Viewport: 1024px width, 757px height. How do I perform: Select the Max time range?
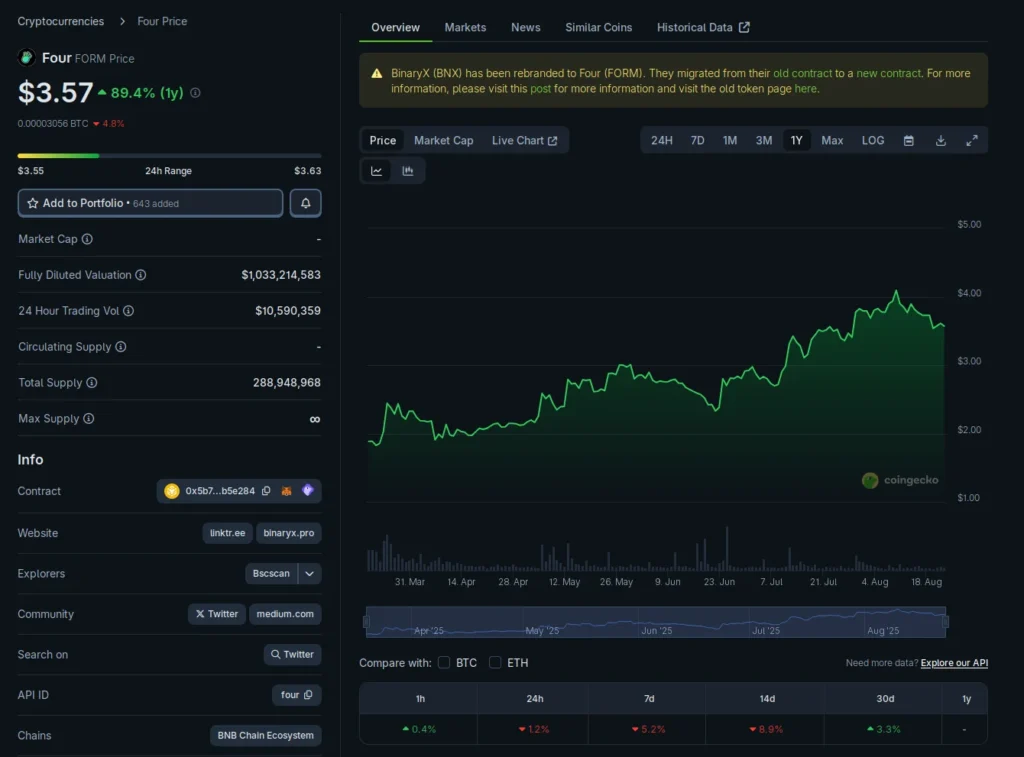pos(832,140)
